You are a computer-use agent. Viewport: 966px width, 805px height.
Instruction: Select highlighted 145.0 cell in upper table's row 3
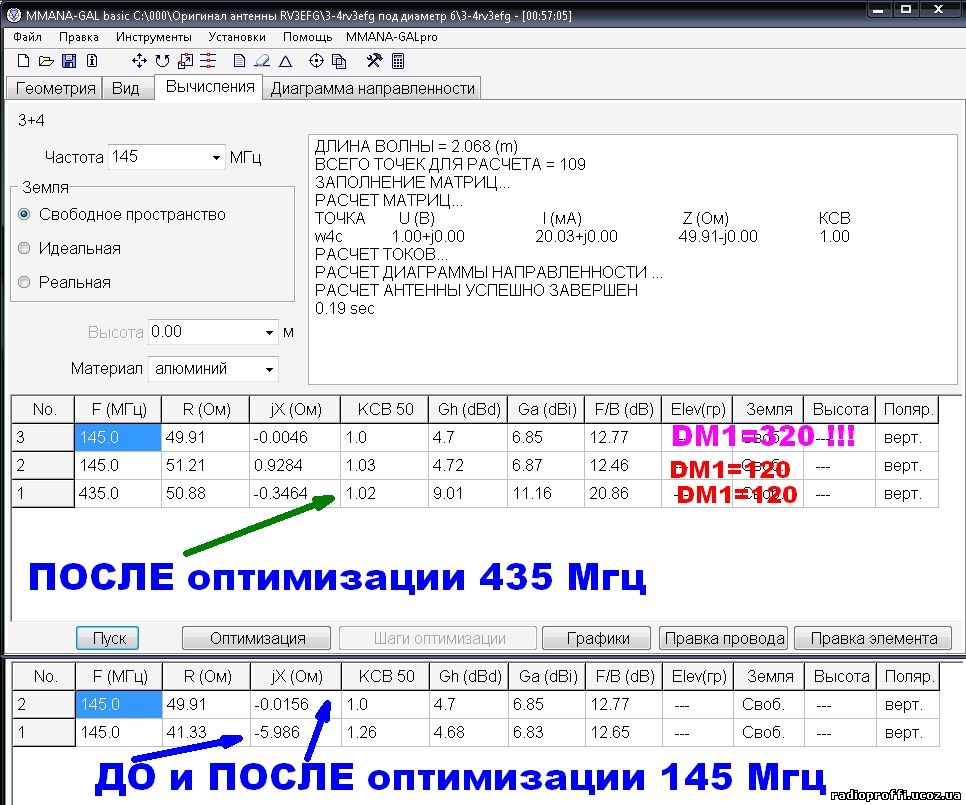118,437
